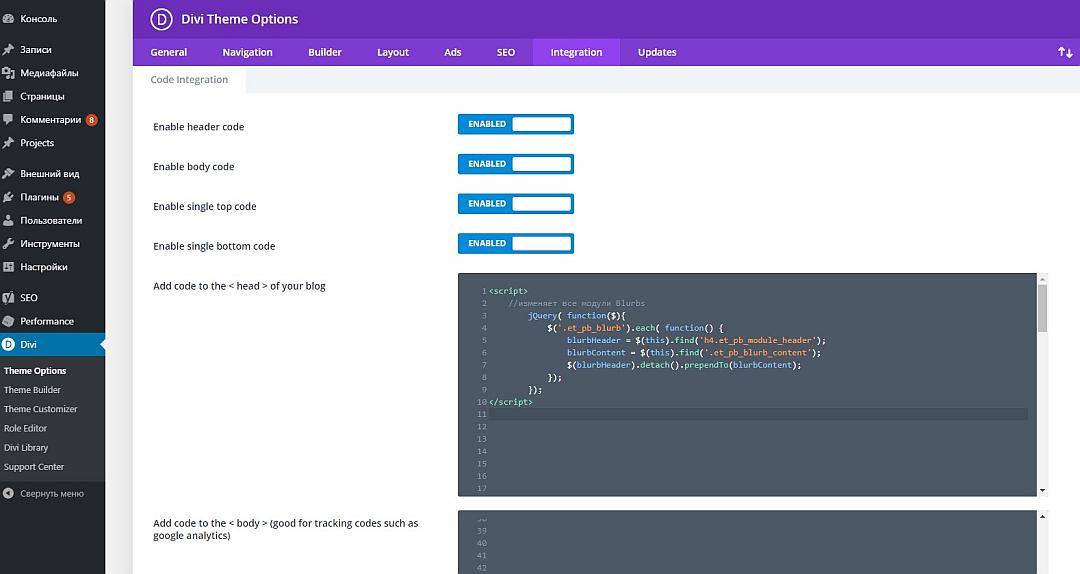Click the Пользователи user icon
The image size is (1080, 574).
(x=8, y=221)
